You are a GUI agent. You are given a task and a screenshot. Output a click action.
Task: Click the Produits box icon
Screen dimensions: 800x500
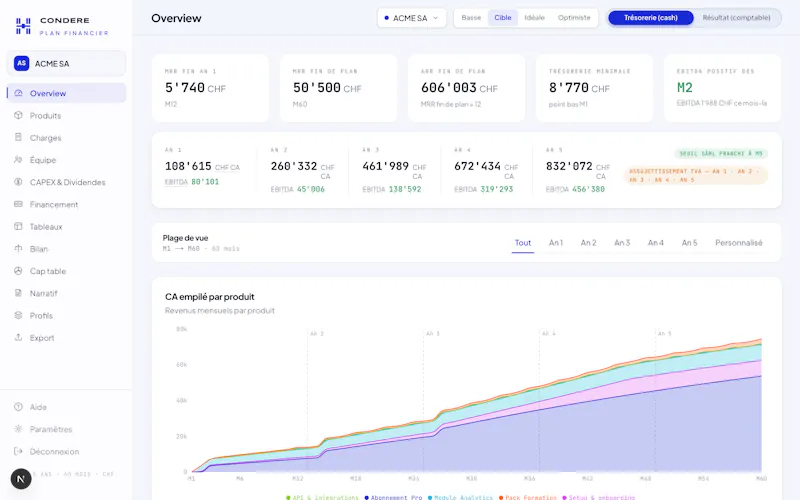click(18, 115)
